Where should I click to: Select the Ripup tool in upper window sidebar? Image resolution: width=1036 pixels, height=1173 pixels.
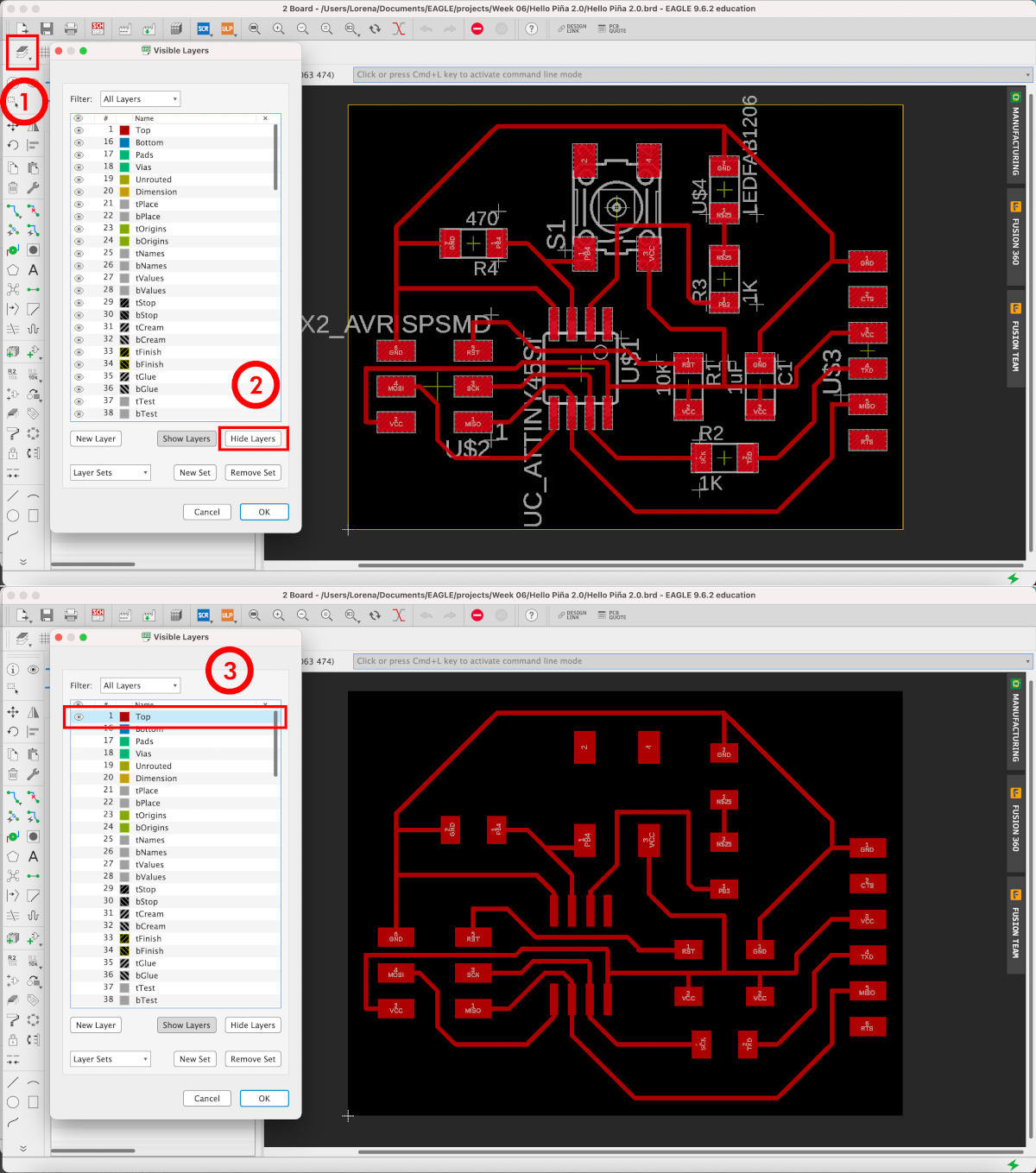[x=33, y=210]
